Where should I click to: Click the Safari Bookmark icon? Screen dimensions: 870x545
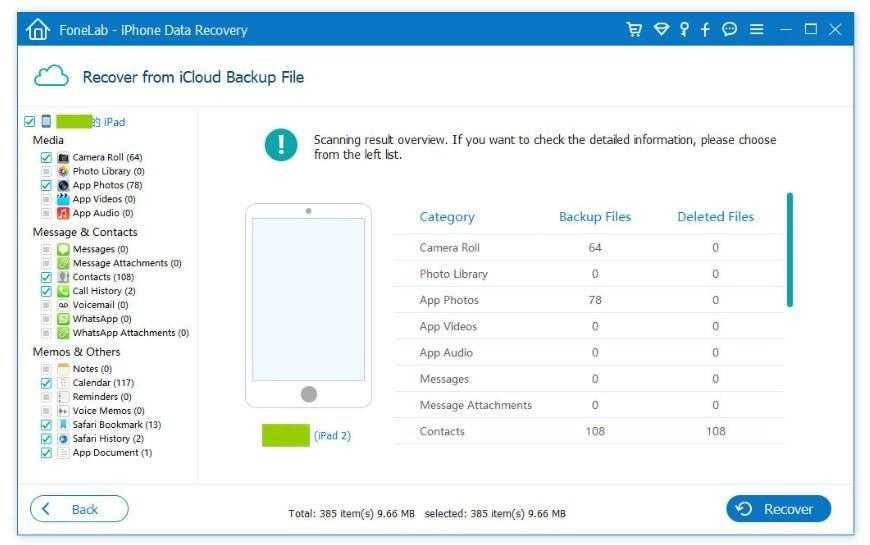(x=63, y=425)
